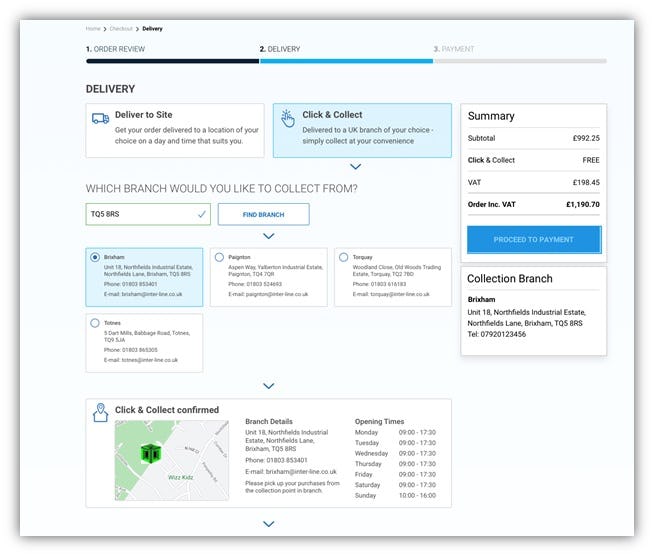Screen dimensions: 654x556
Task: Select the Brixham branch radio button
Action: coord(95,257)
